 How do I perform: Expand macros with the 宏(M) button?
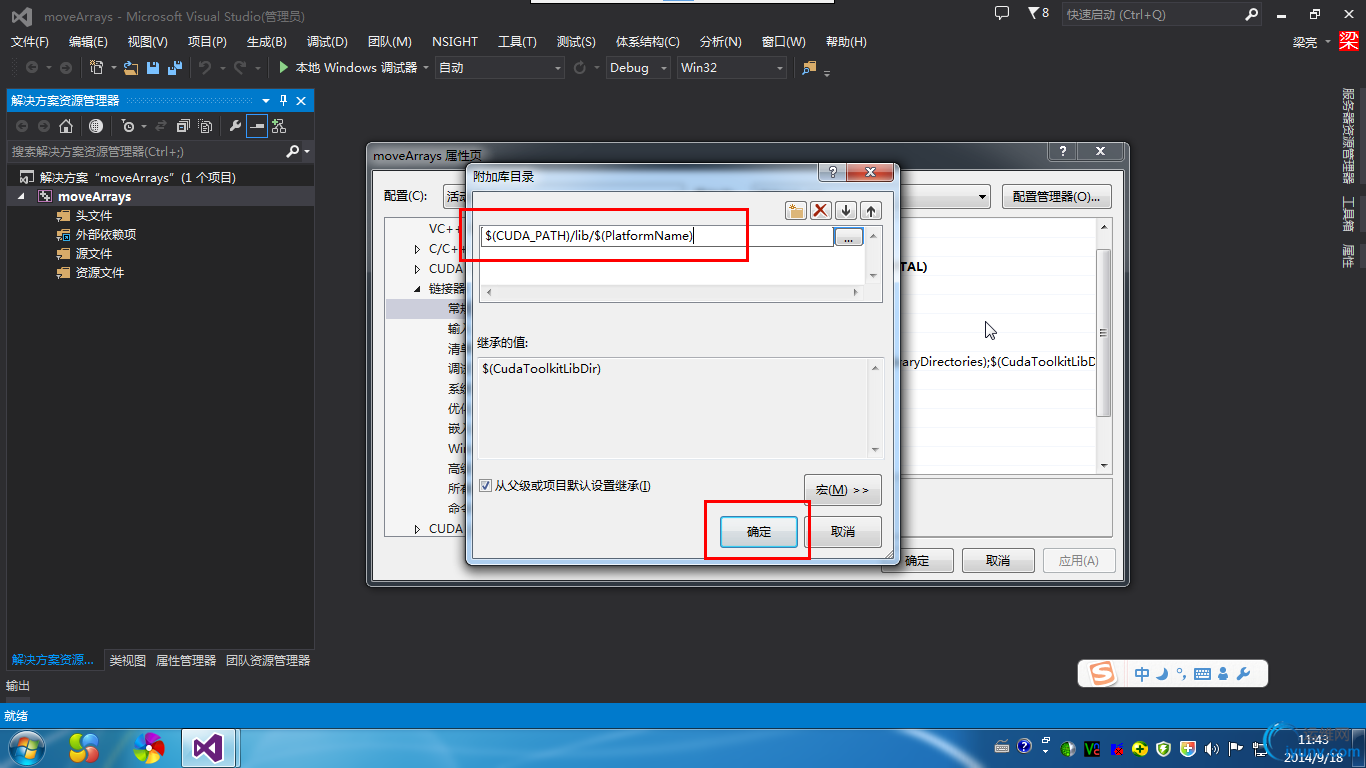[x=842, y=490]
